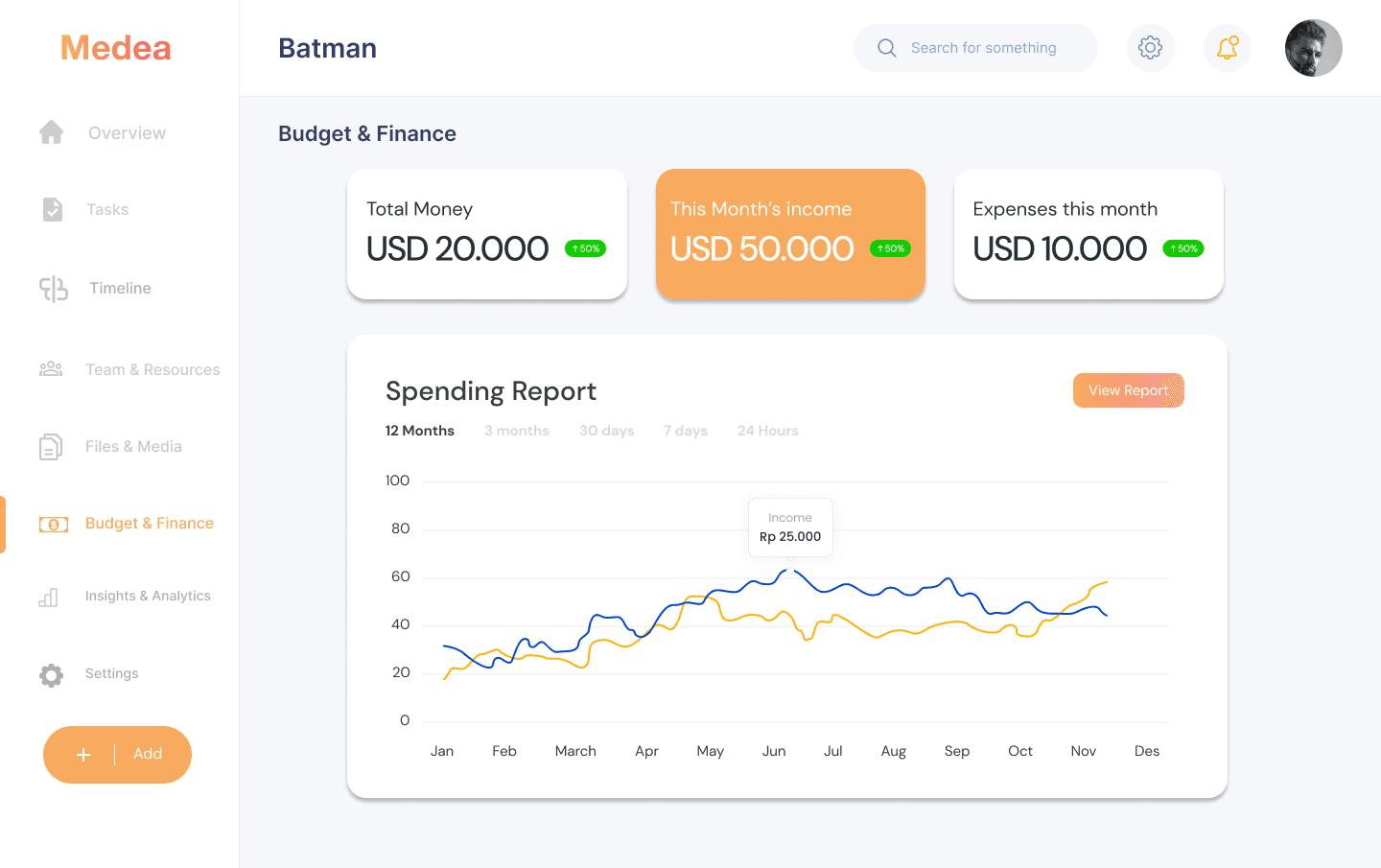Open the Files & Media documents icon

click(51, 446)
